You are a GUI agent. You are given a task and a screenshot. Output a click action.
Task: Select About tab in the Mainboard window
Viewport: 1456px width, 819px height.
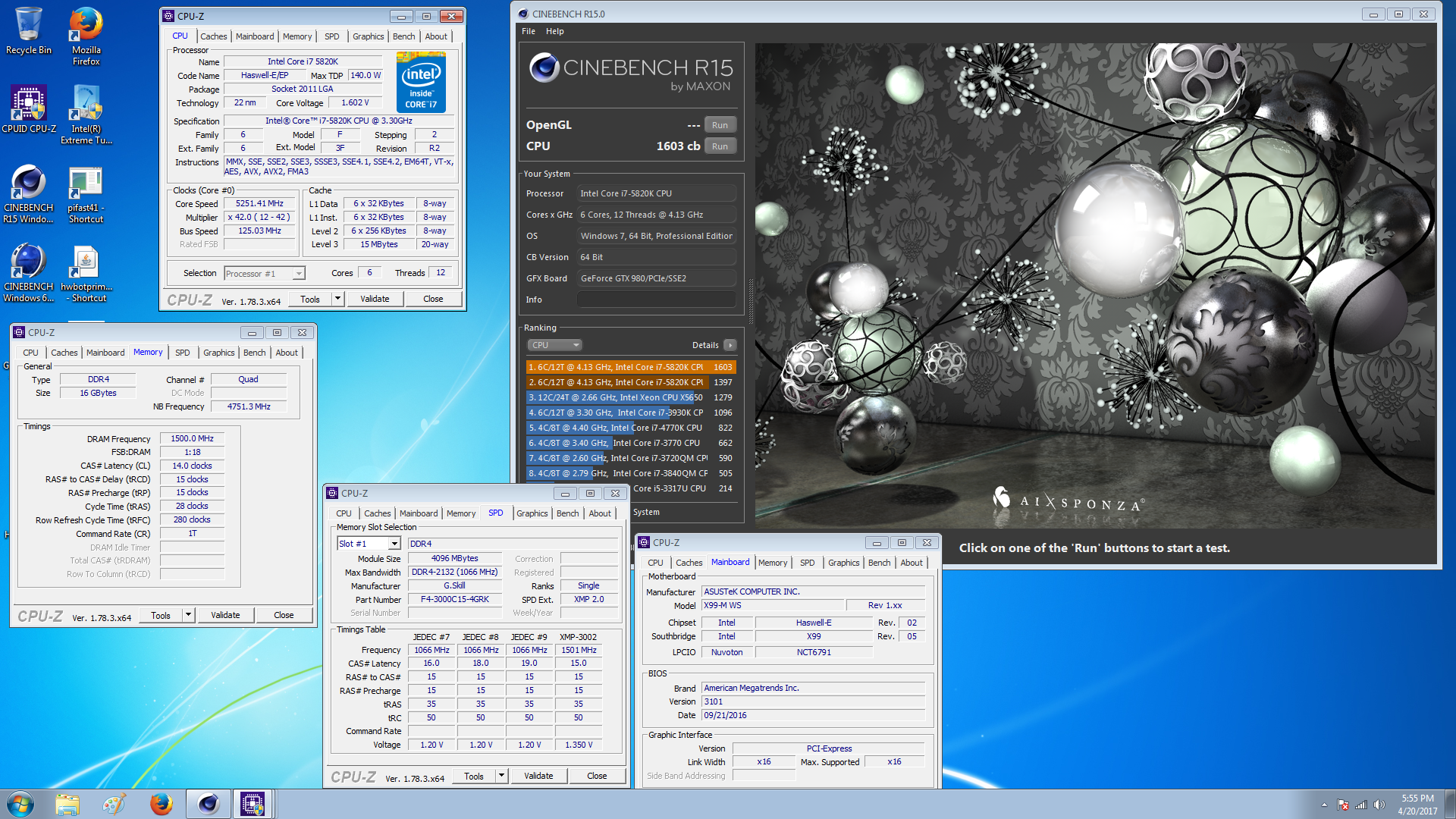tap(912, 563)
